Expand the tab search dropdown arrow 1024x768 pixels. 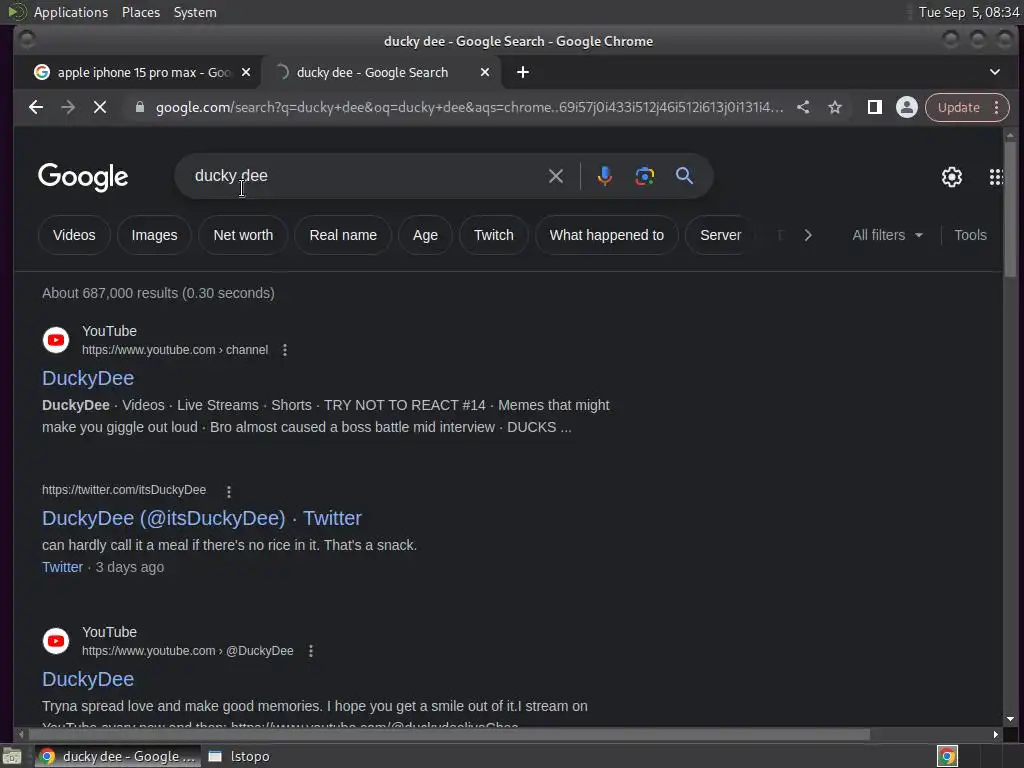point(995,72)
